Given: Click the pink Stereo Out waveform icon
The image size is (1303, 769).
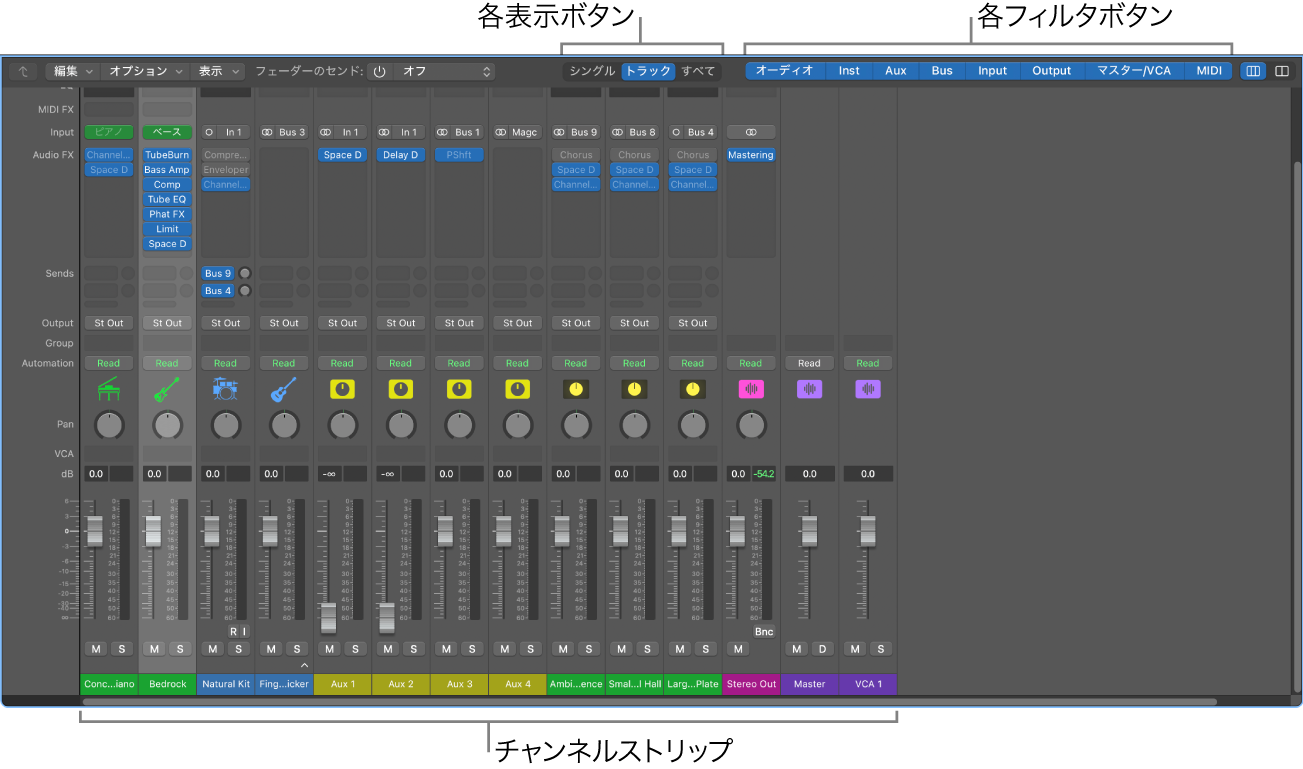Looking at the screenshot, I should (x=750, y=389).
